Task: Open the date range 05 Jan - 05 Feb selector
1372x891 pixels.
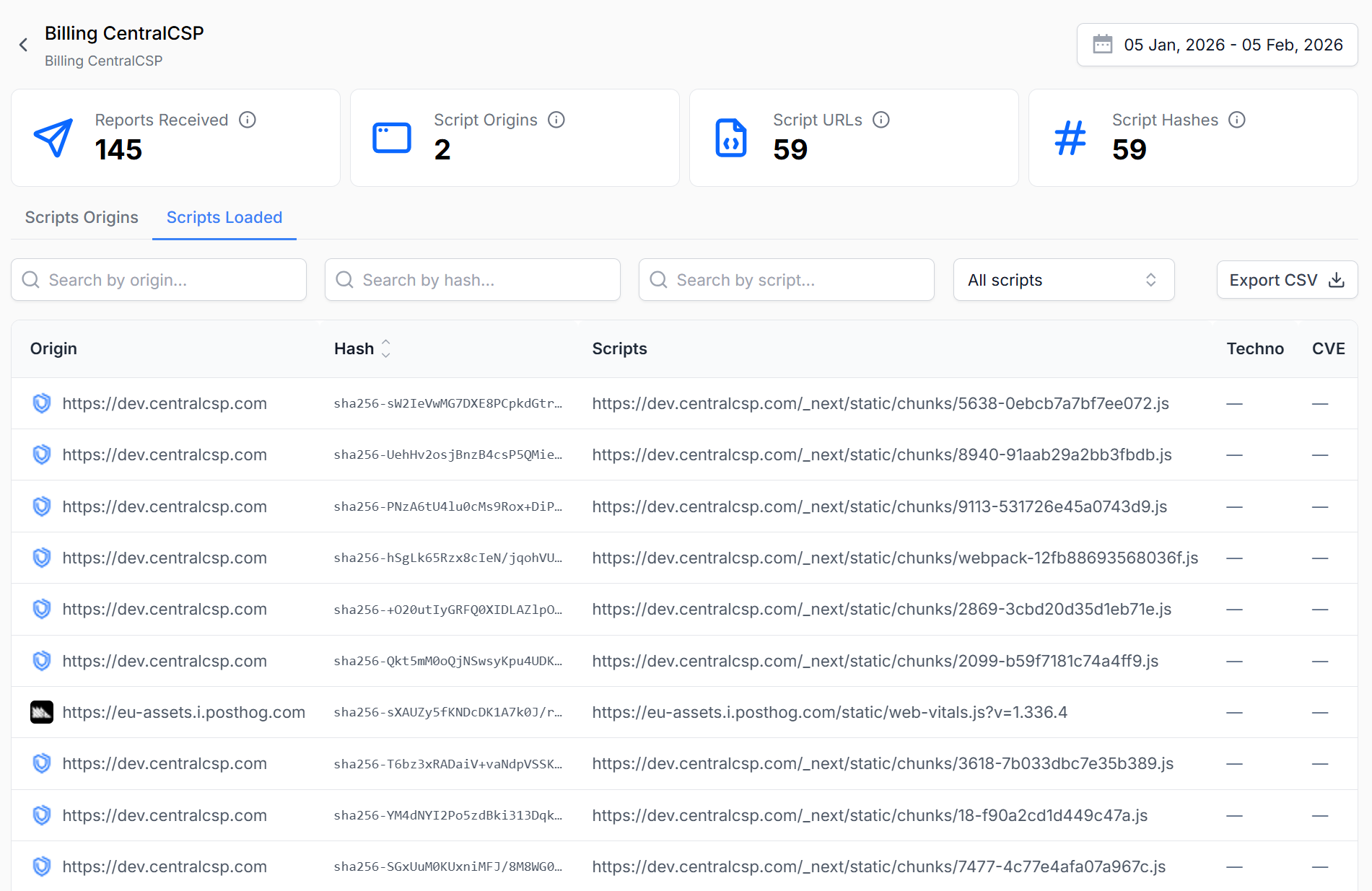Action: pos(1217,44)
